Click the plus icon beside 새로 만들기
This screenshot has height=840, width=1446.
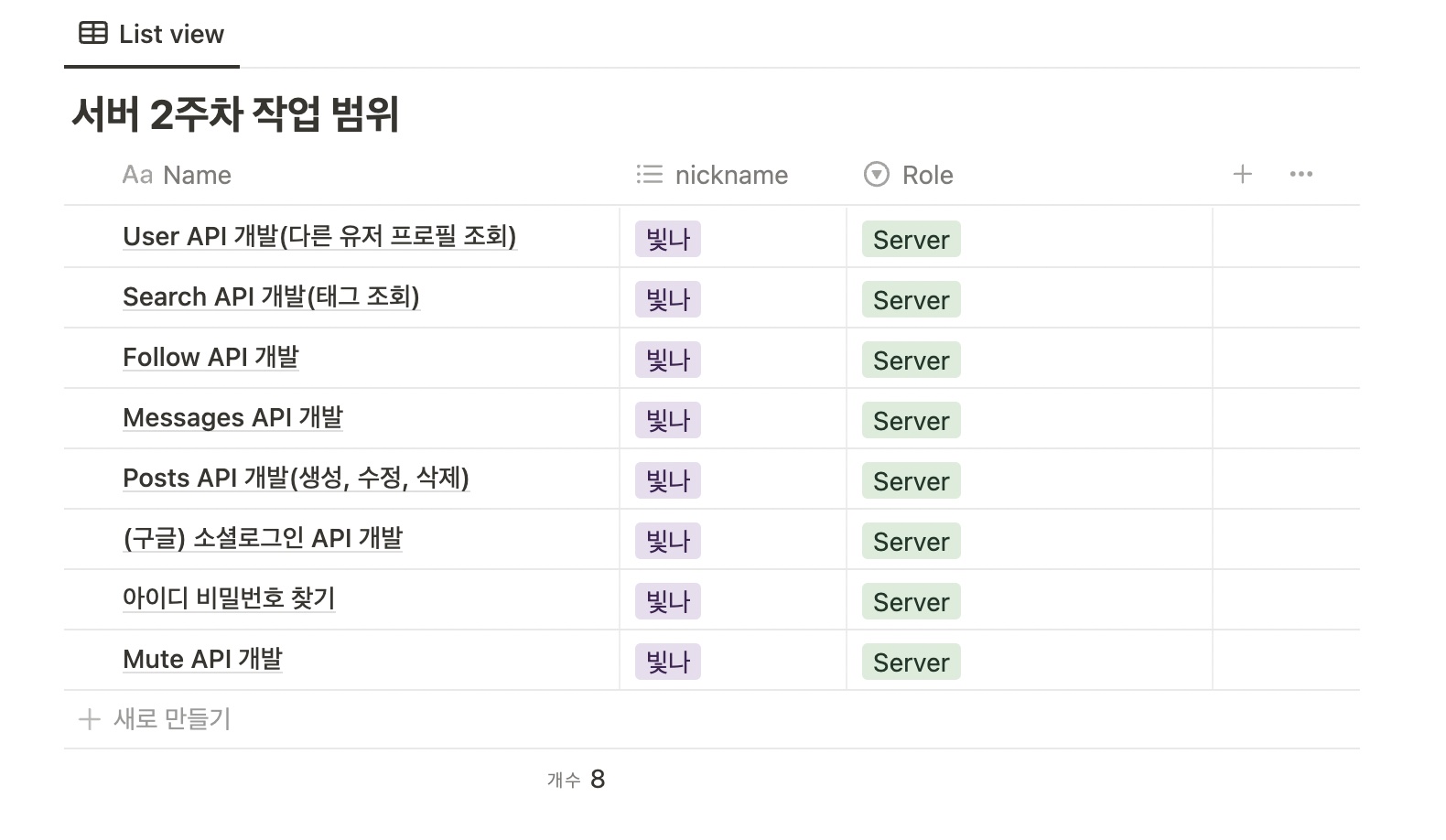tap(89, 719)
